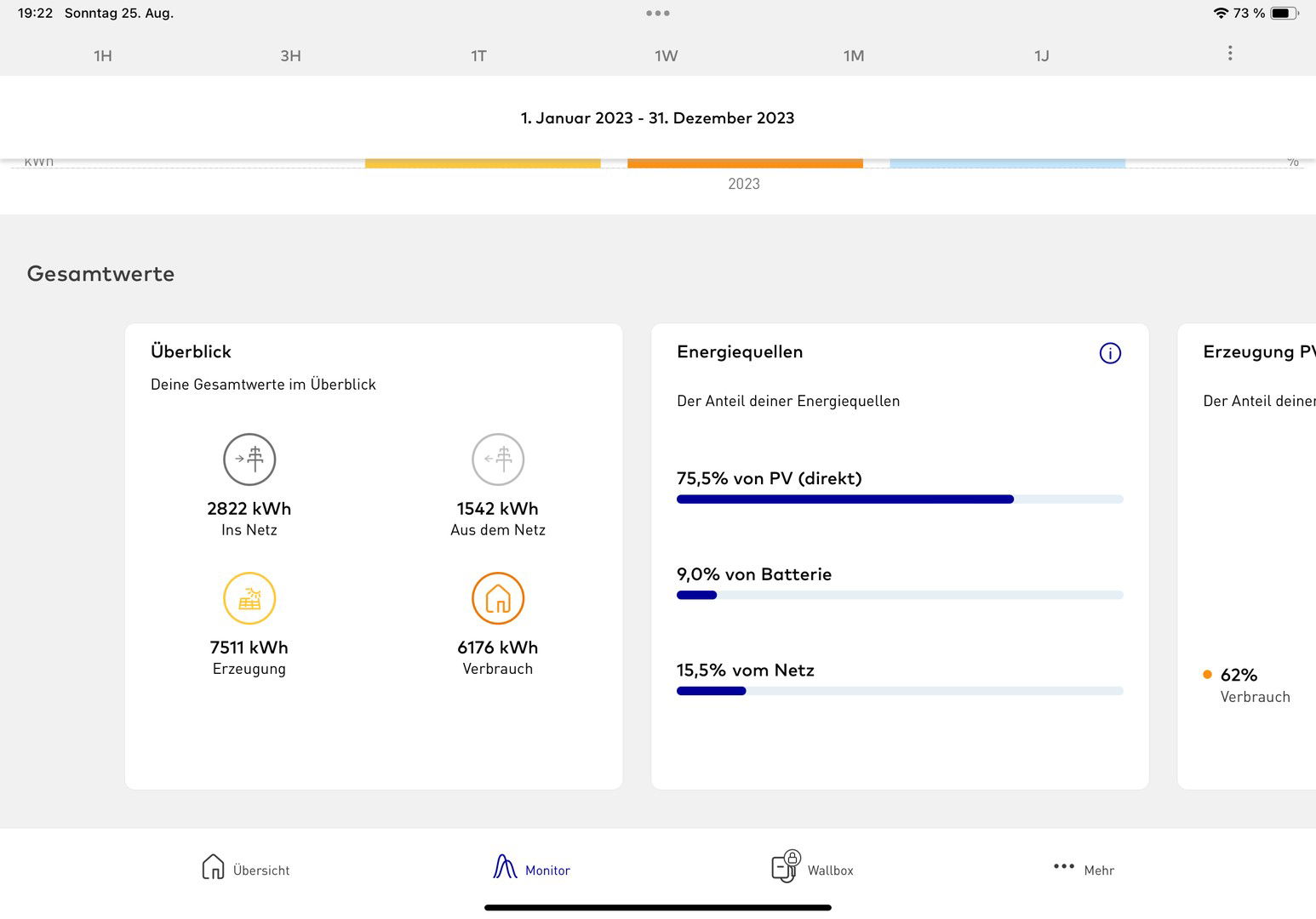Tap the 7511 kWh value

click(x=249, y=648)
